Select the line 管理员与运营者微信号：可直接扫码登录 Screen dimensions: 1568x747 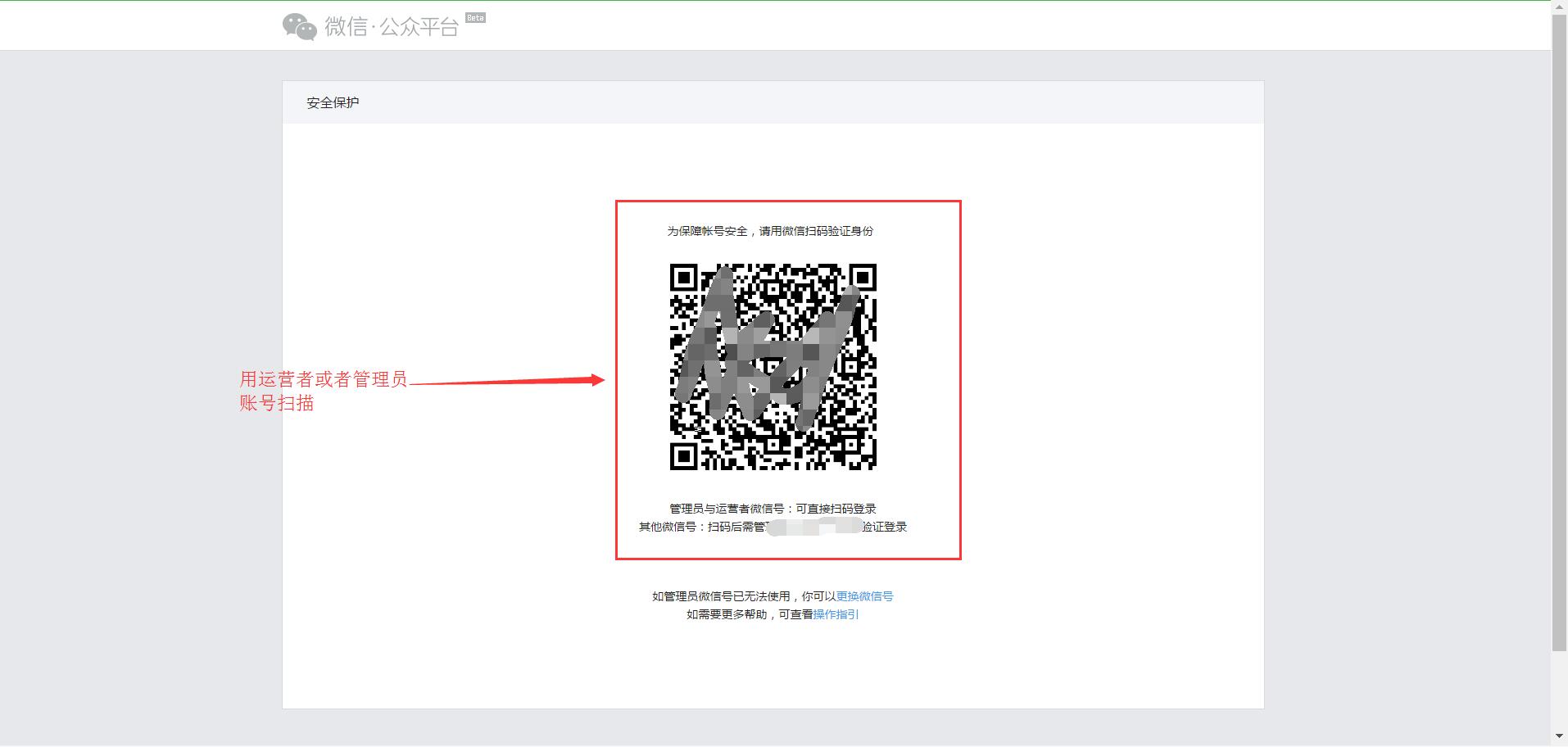[x=773, y=509]
